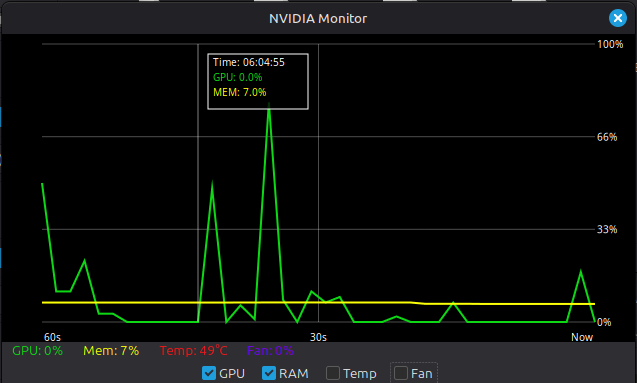This screenshot has width=637, height=383.
Task: Close the NVIDIA Monitor window
Action: click(618, 18)
